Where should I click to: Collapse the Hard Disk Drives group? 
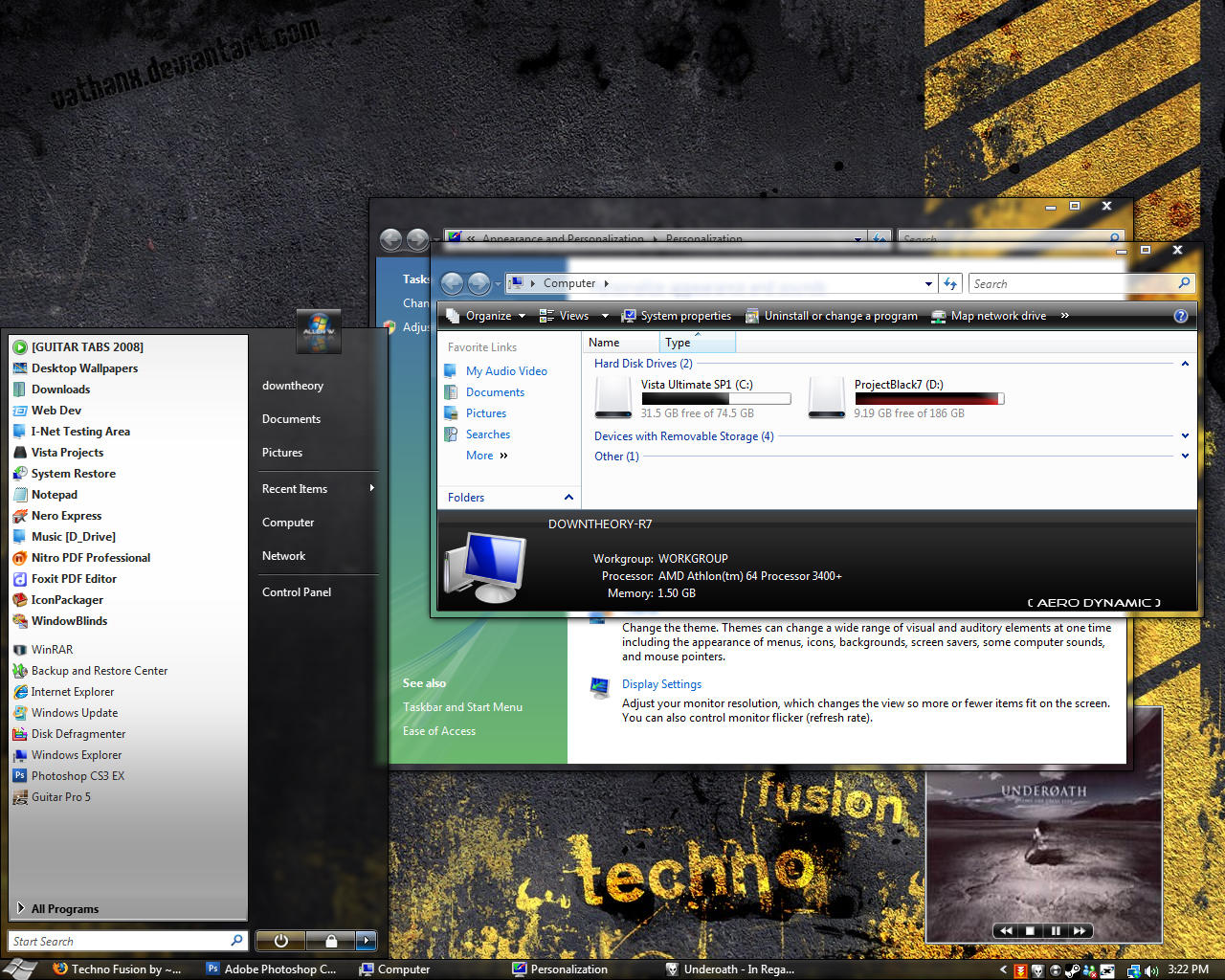(x=1185, y=364)
